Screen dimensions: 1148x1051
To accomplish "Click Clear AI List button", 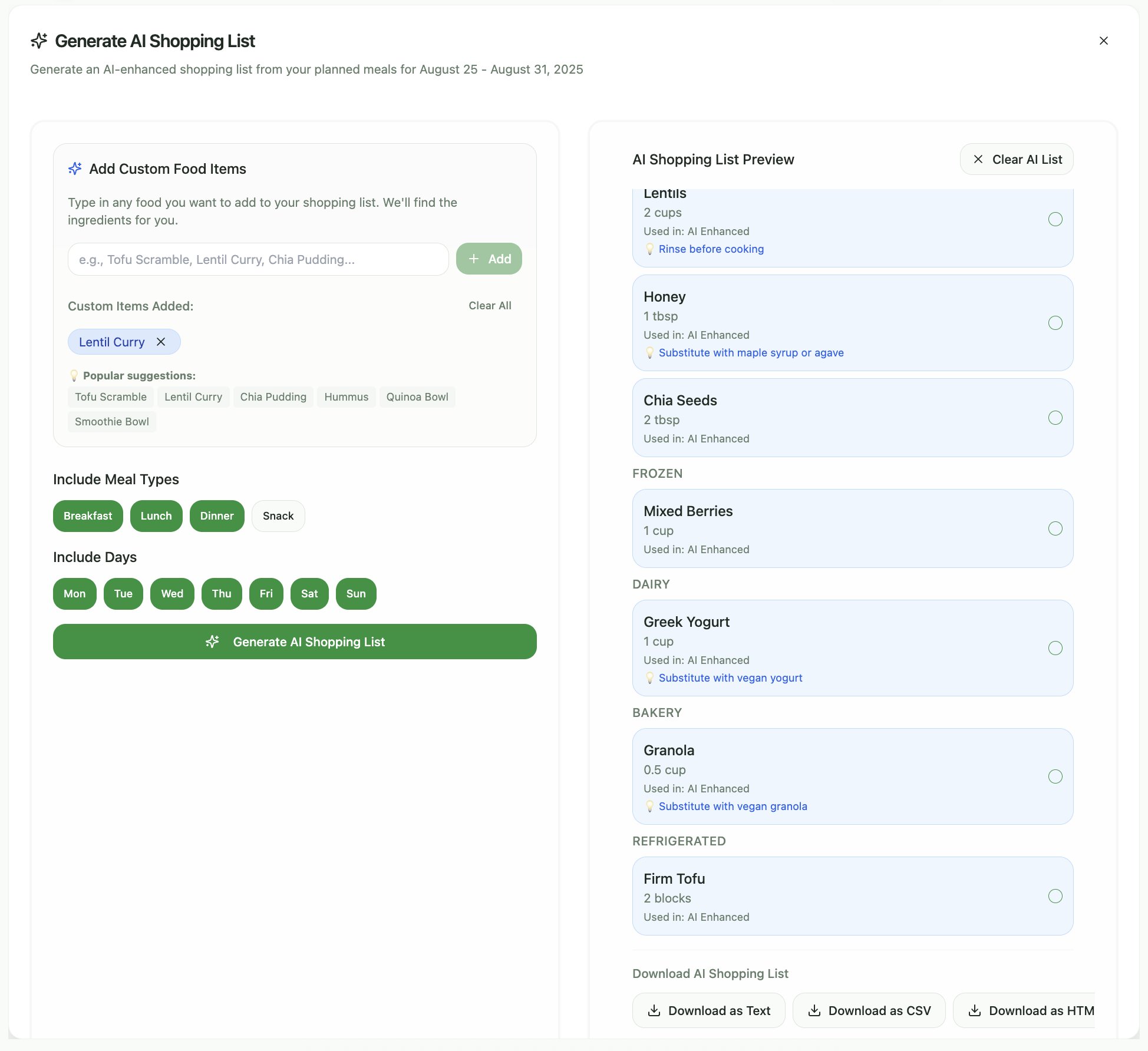I will coord(1017,160).
